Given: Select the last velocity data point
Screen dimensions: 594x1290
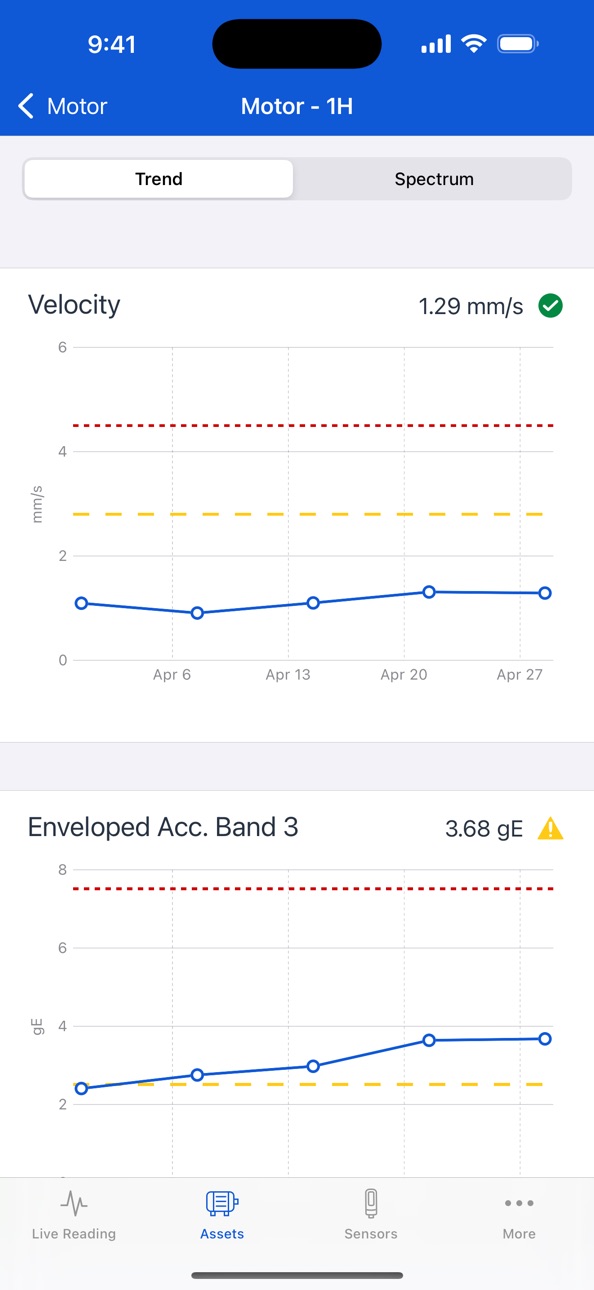Looking at the screenshot, I should tap(545, 593).
